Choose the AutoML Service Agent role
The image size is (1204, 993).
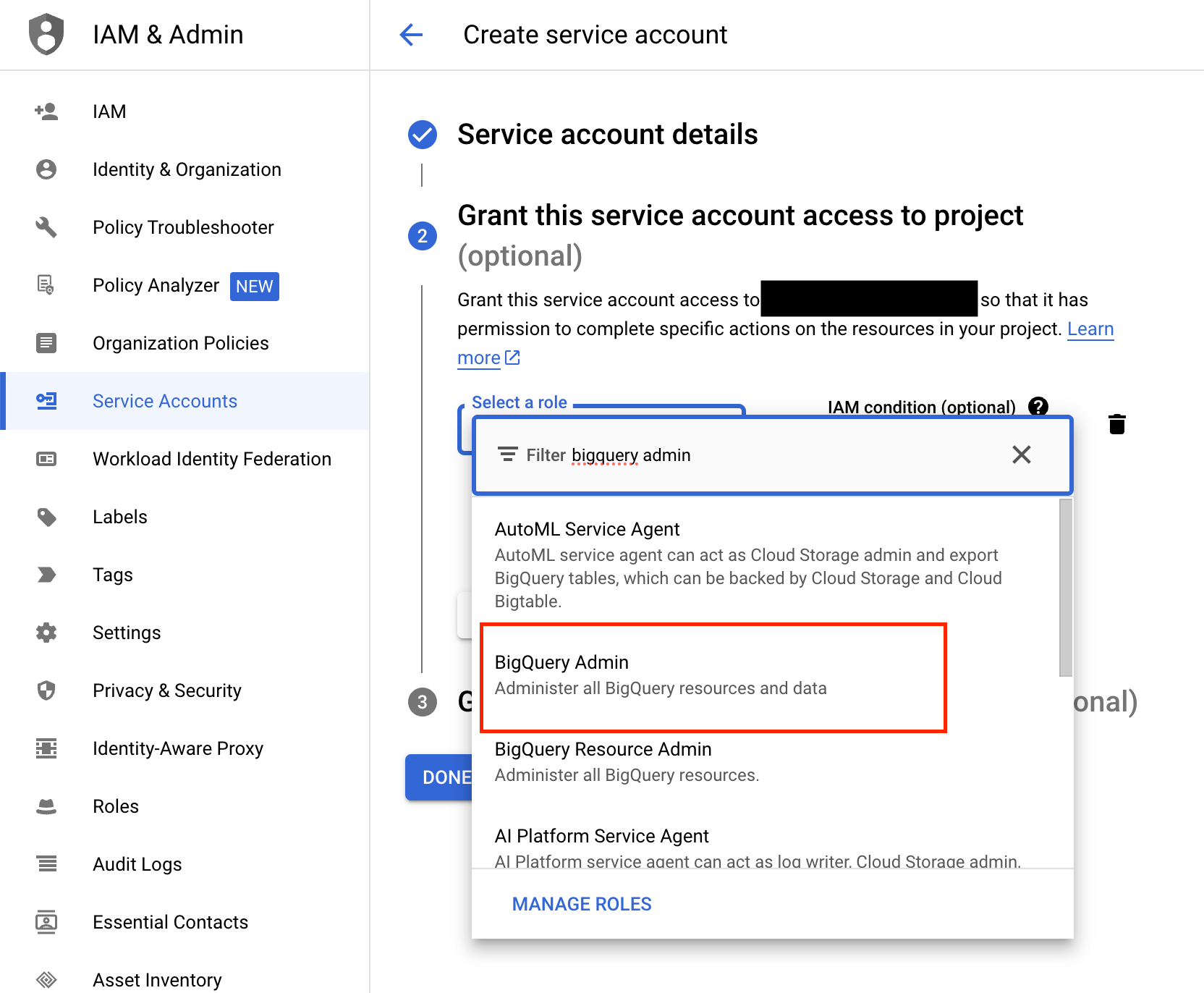766,564
